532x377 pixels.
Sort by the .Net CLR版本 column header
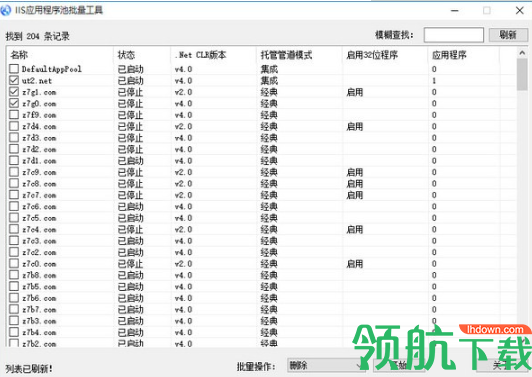pos(200,55)
